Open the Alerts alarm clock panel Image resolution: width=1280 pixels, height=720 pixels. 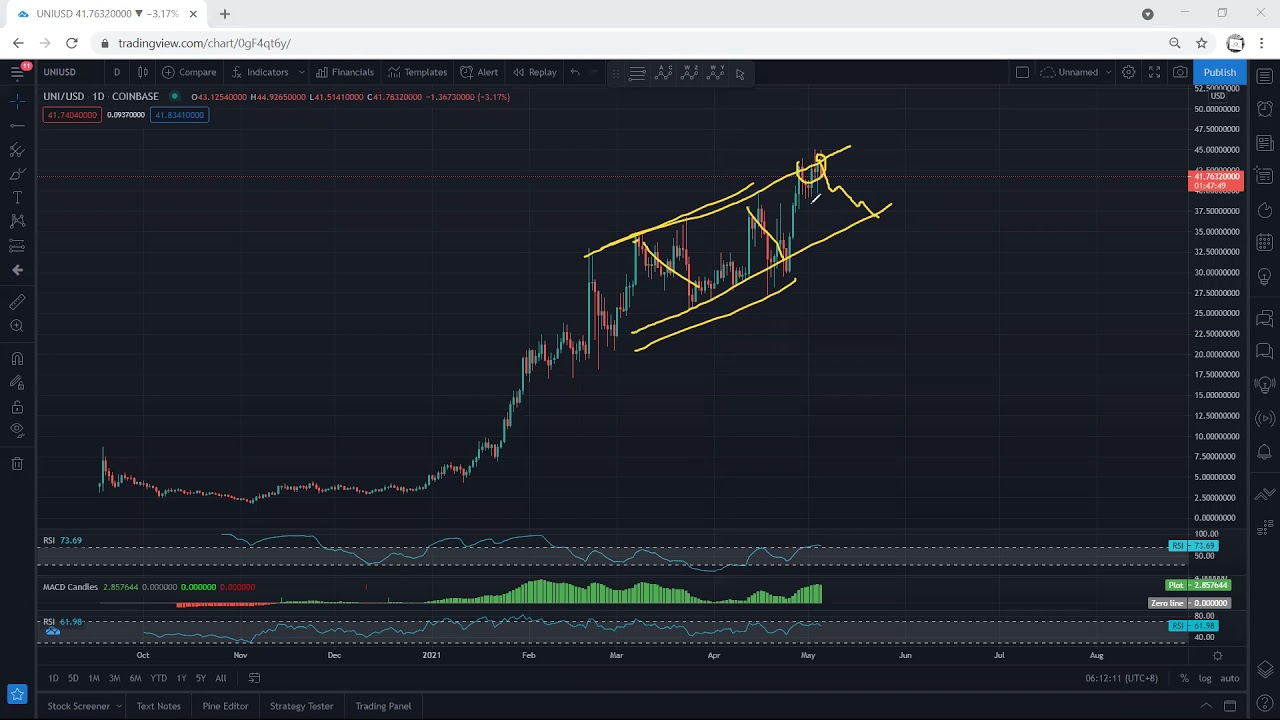(x=1265, y=108)
